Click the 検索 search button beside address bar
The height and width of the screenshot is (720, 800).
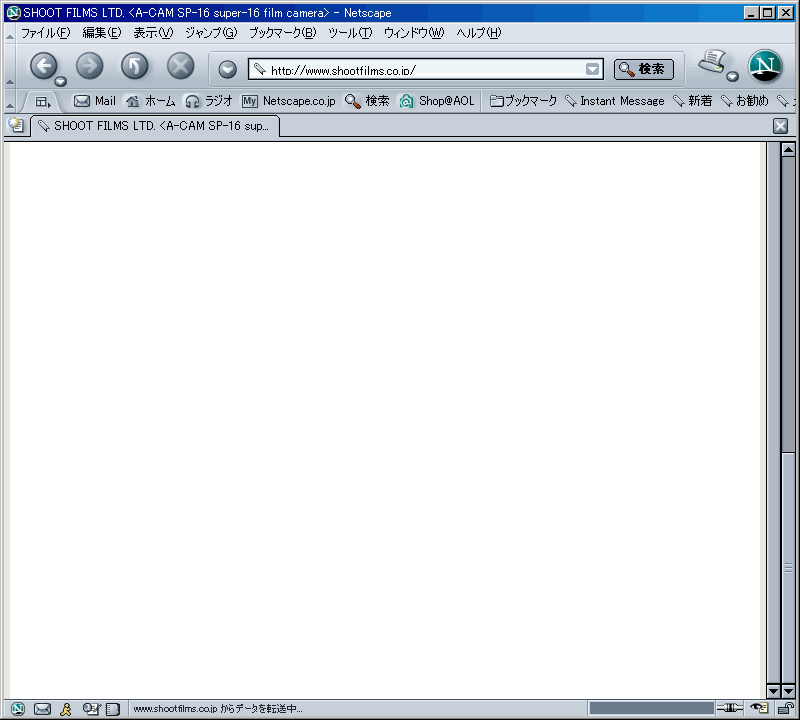click(x=643, y=69)
